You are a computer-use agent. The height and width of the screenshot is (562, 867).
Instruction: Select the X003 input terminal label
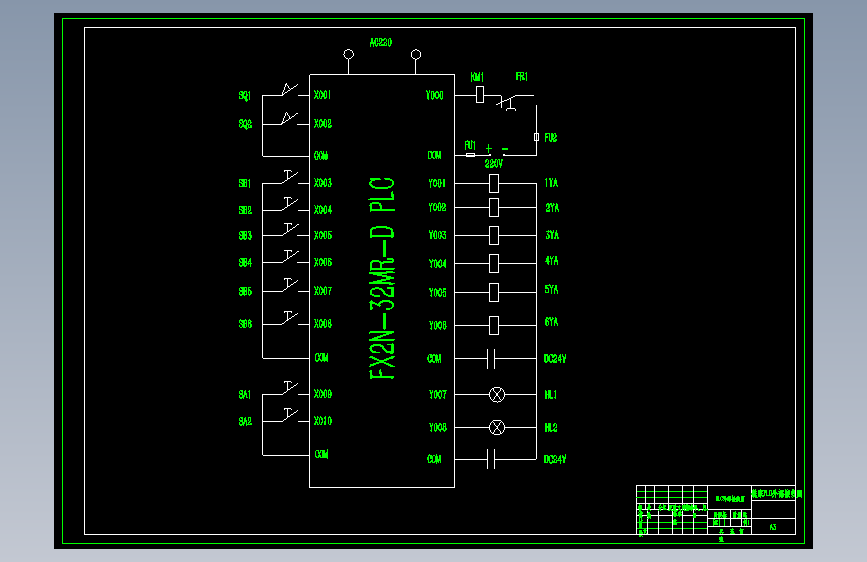[323, 183]
